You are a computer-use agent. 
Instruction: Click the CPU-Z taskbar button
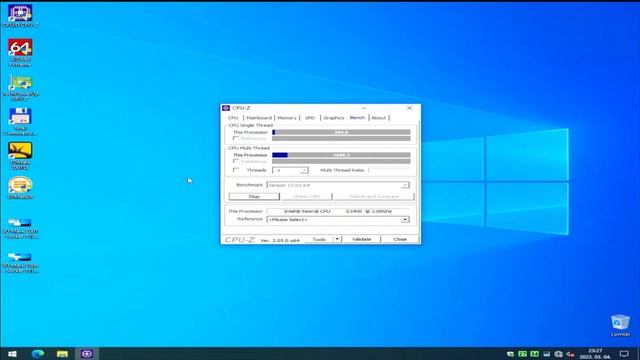(x=87, y=353)
